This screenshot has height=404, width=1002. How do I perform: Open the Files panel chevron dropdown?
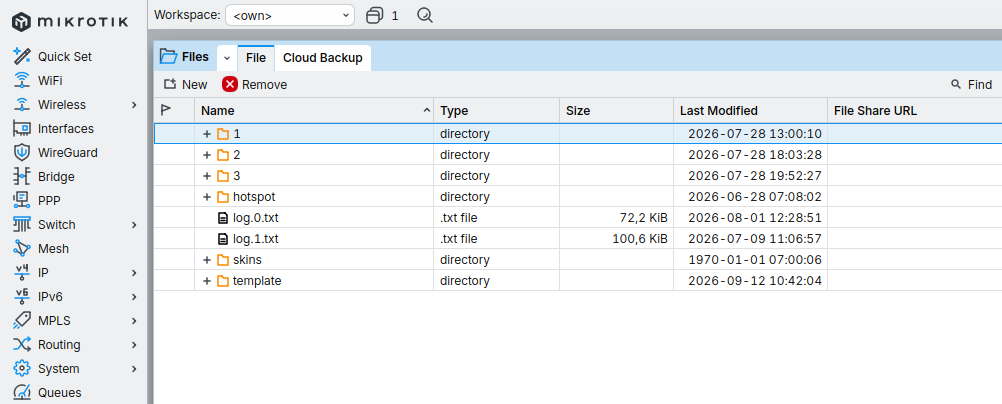pos(226,58)
